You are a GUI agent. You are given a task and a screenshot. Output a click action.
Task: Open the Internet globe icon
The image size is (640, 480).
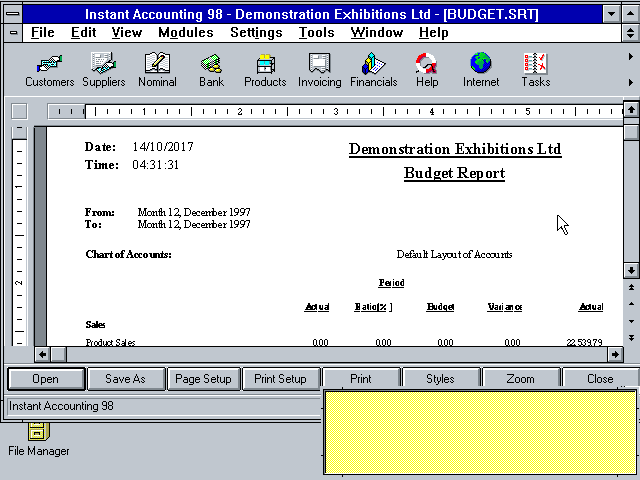point(481,70)
